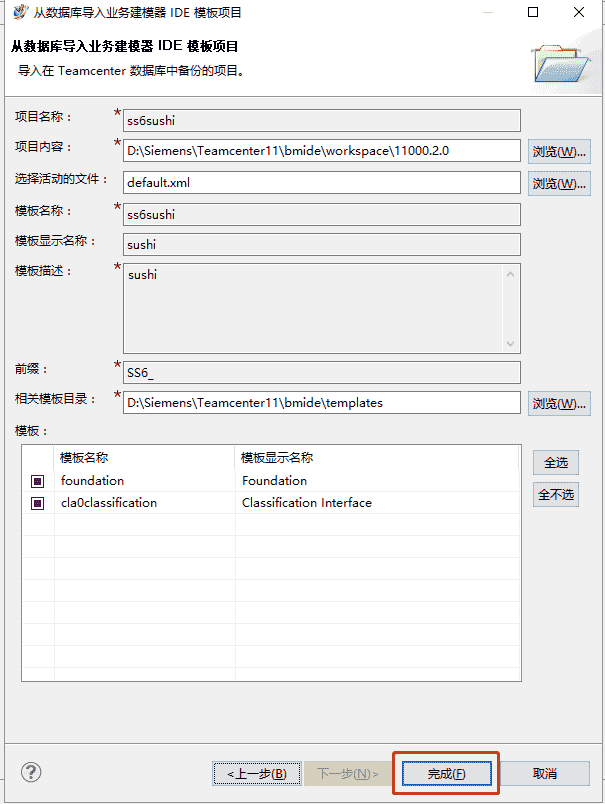The width and height of the screenshot is (605, 804).
Task: Maximize the import dialog window
Action: (533, 12)
